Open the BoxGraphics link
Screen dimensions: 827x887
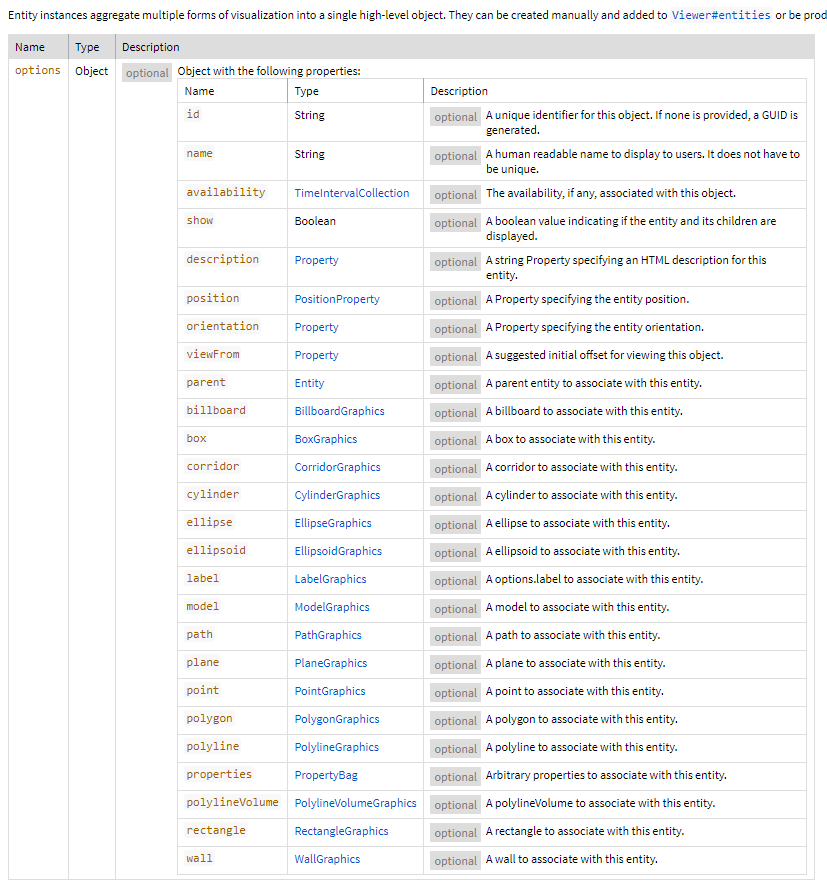[x=326, y=439]
